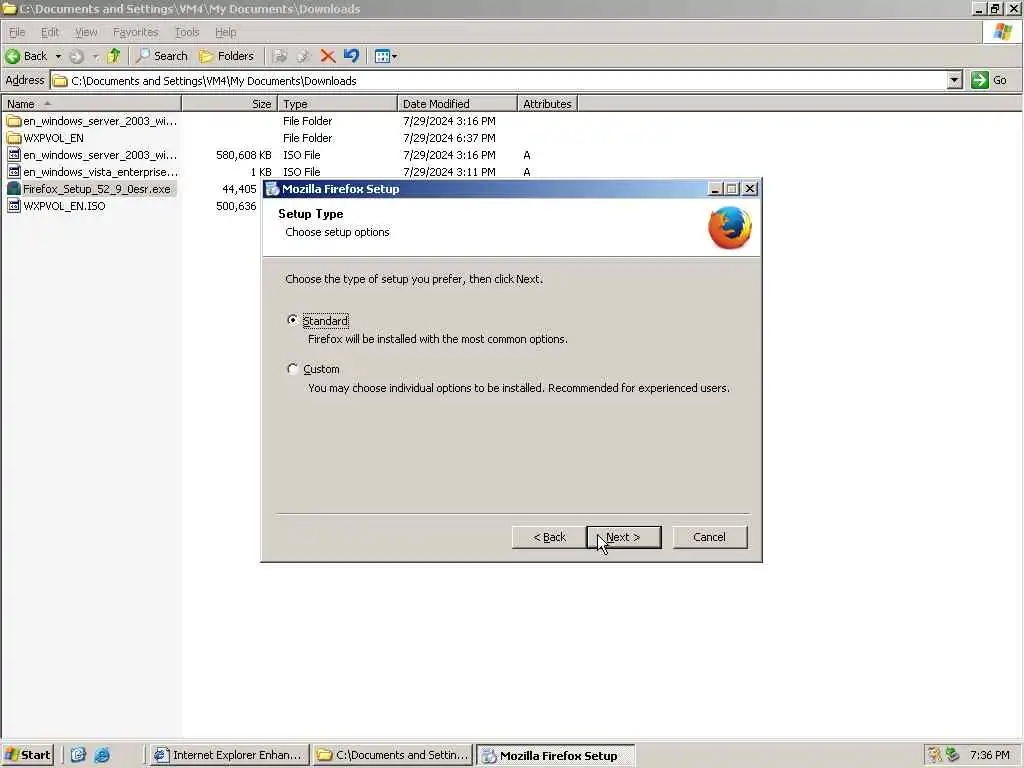1024x768 pixels.
Task: Open the Forward history dropdown arrow
Action: click(95, 56)
